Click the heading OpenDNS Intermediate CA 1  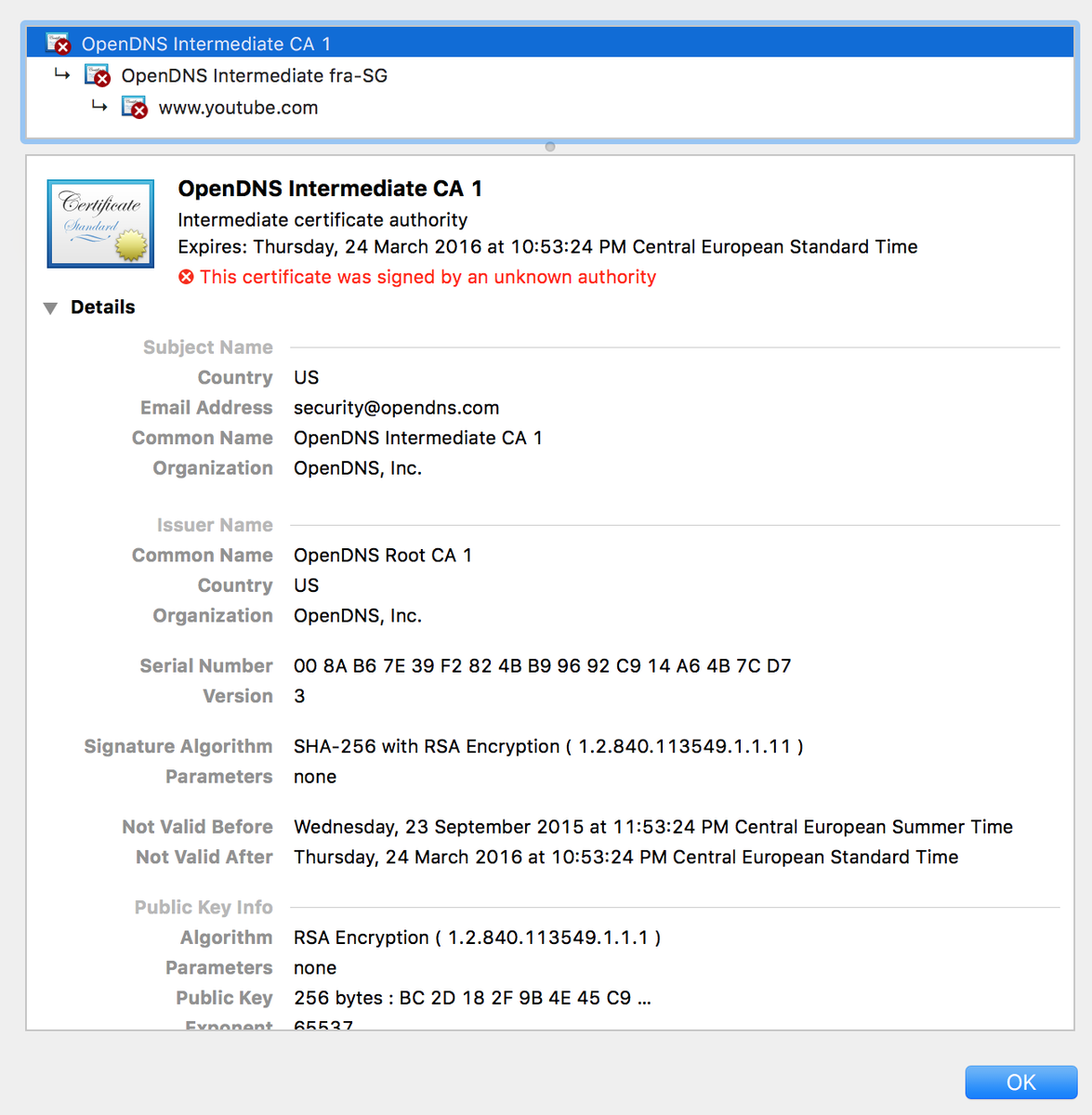(330, 189)
